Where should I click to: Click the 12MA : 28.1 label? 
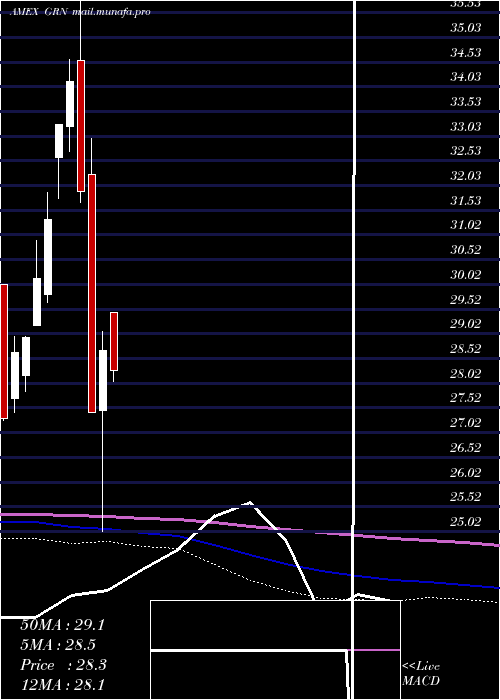62,685
